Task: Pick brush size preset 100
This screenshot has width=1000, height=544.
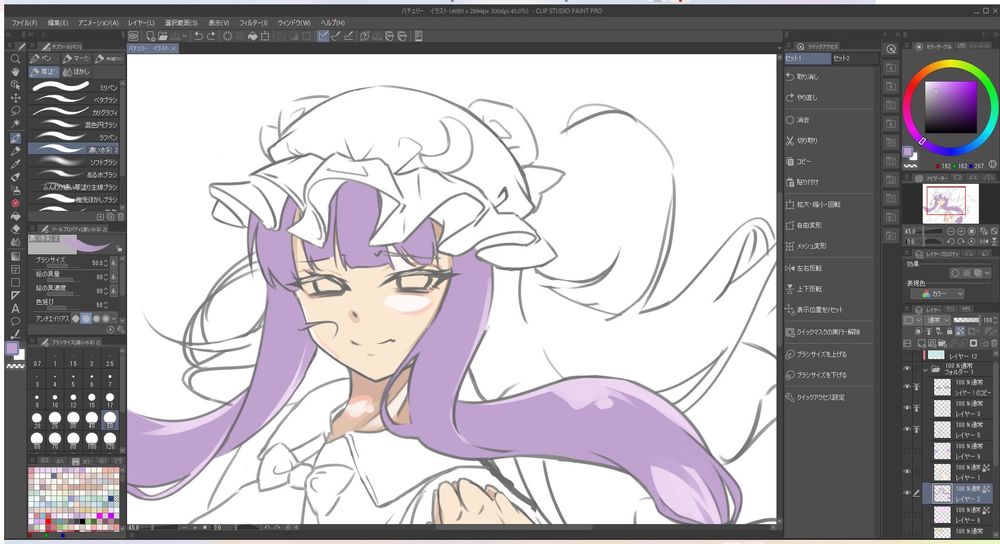Action: point(91,439)
